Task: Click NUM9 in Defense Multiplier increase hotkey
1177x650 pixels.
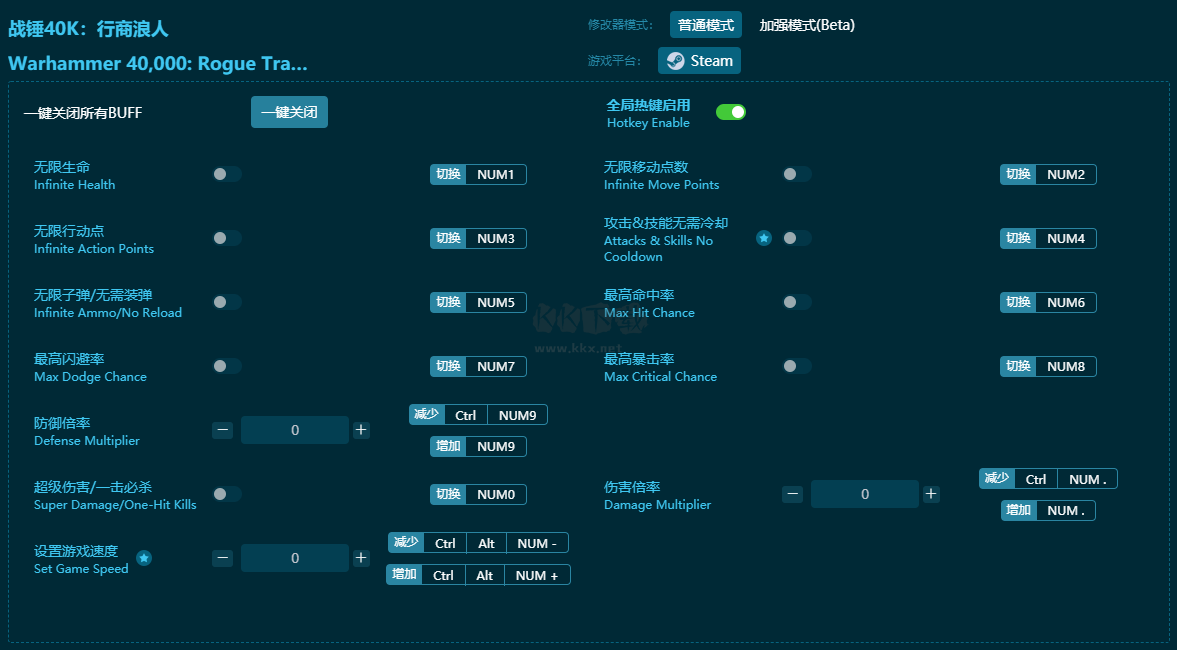Action: [495, 447]
